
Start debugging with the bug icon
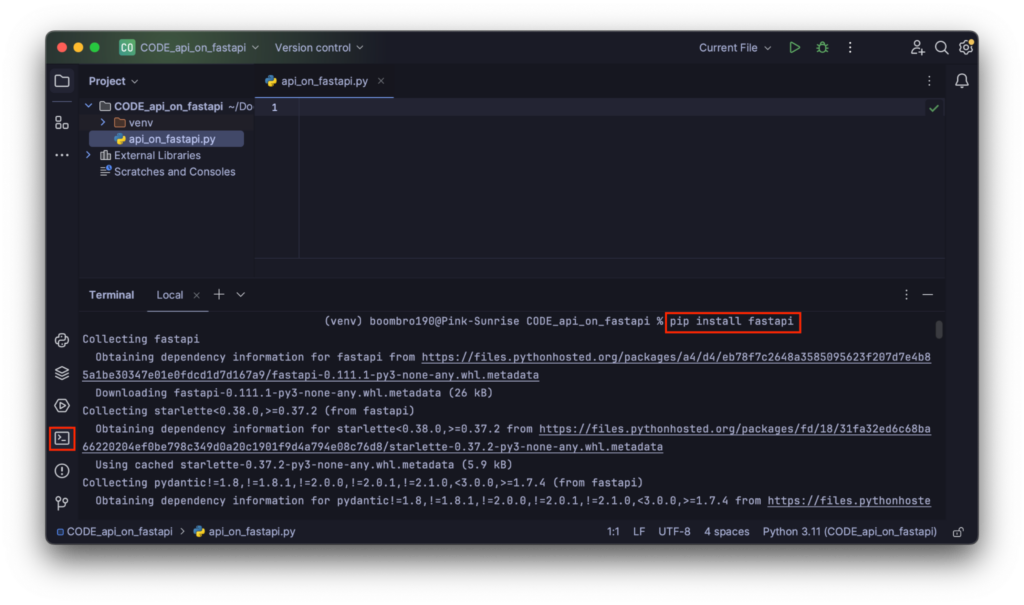tap(821, 47)
